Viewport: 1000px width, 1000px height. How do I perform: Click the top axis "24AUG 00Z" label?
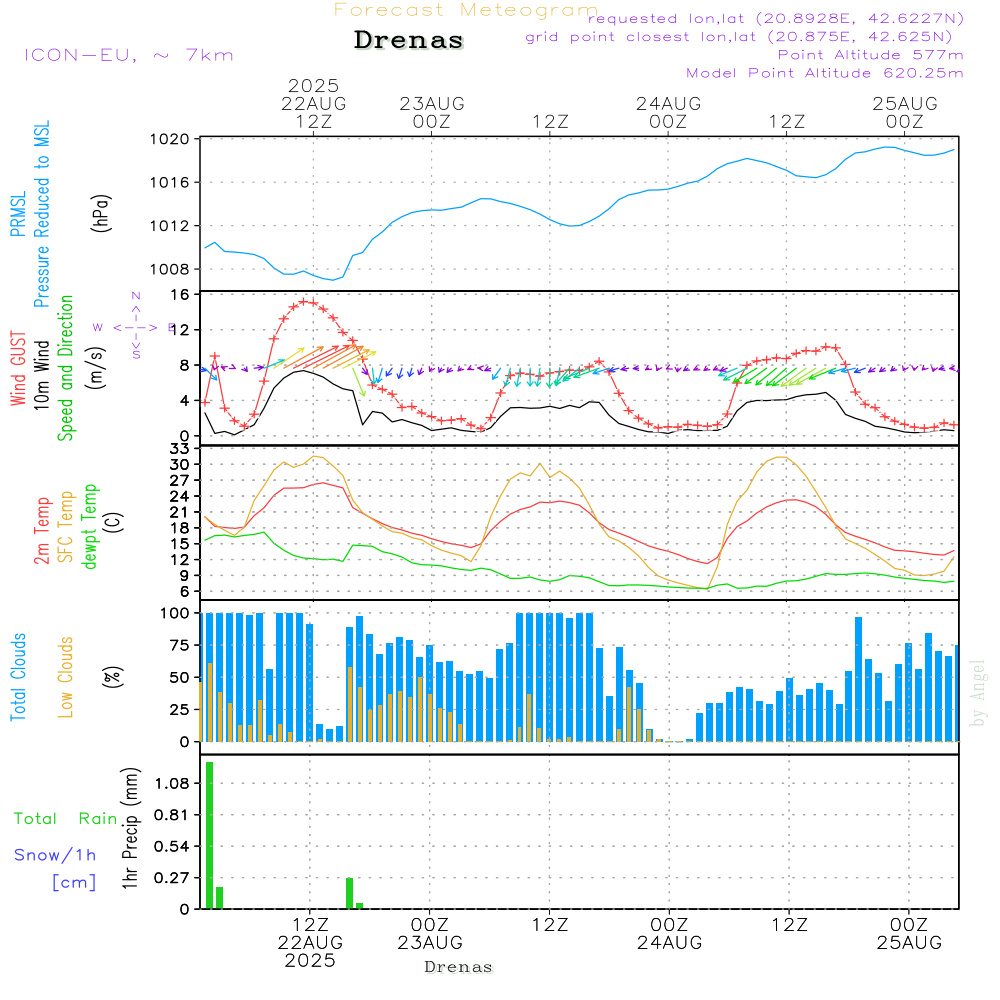tap(668, 112)
